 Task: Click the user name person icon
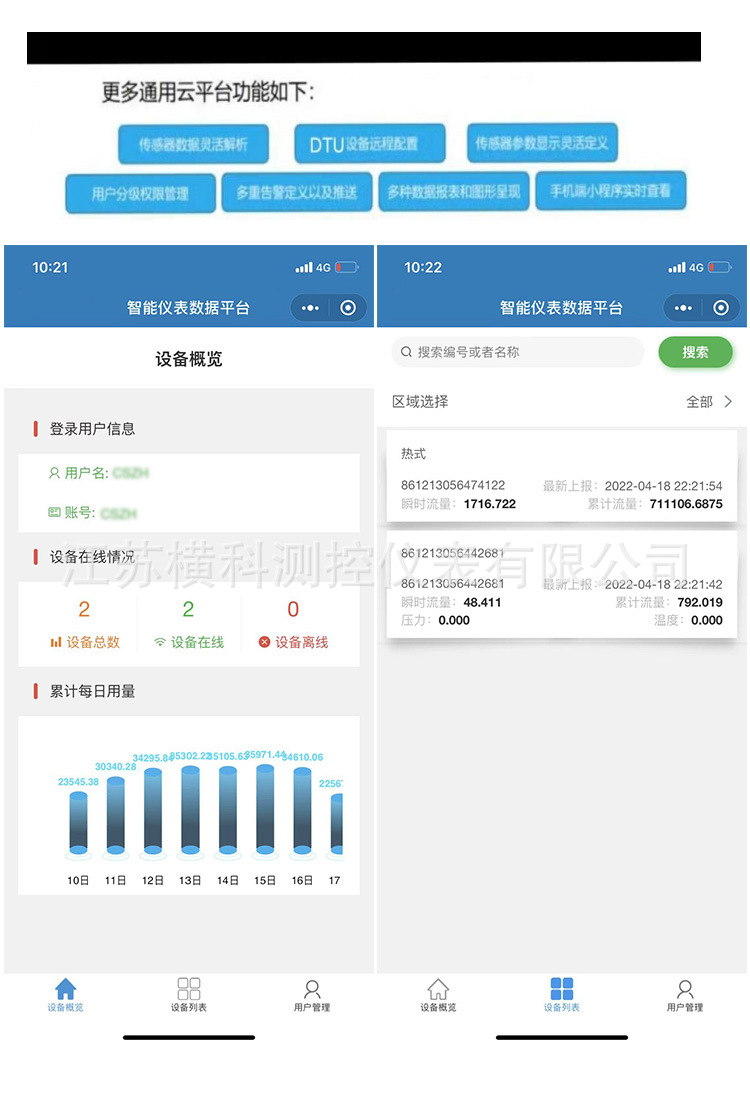pos(54,473)
